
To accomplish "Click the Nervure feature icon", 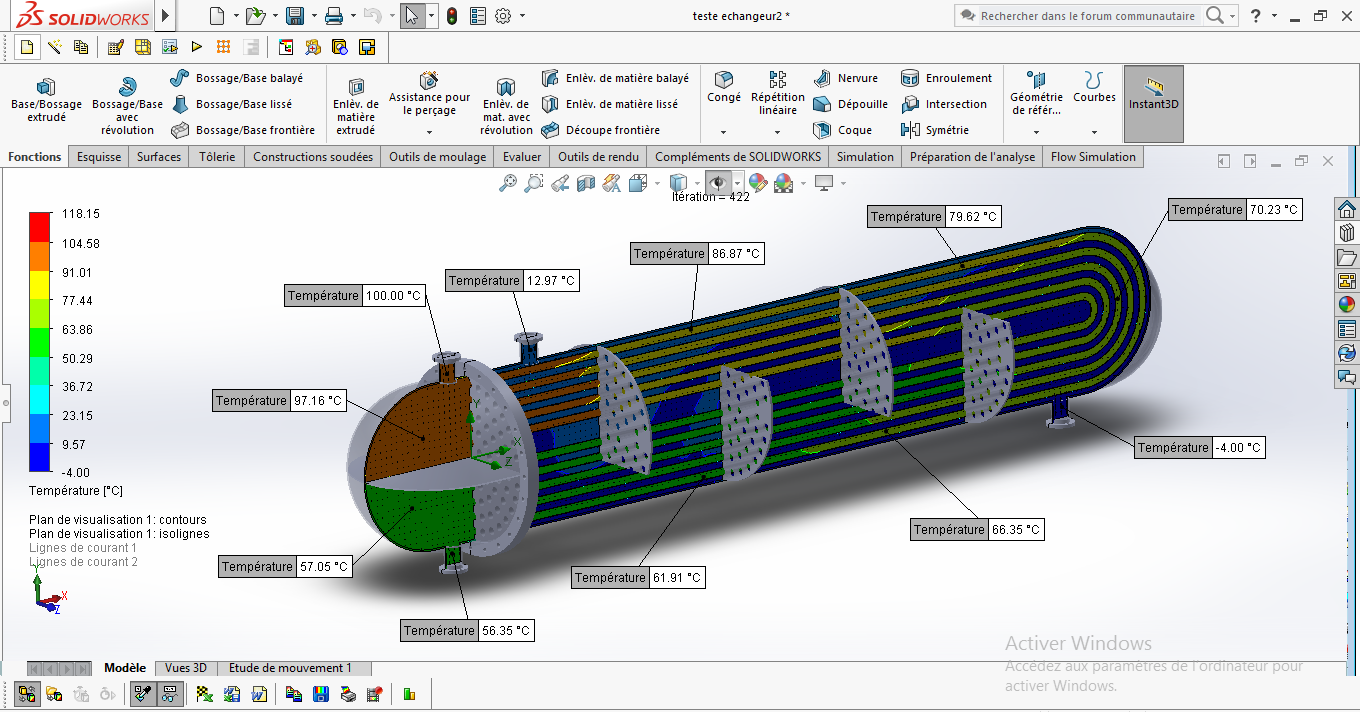I will (822, 78).
